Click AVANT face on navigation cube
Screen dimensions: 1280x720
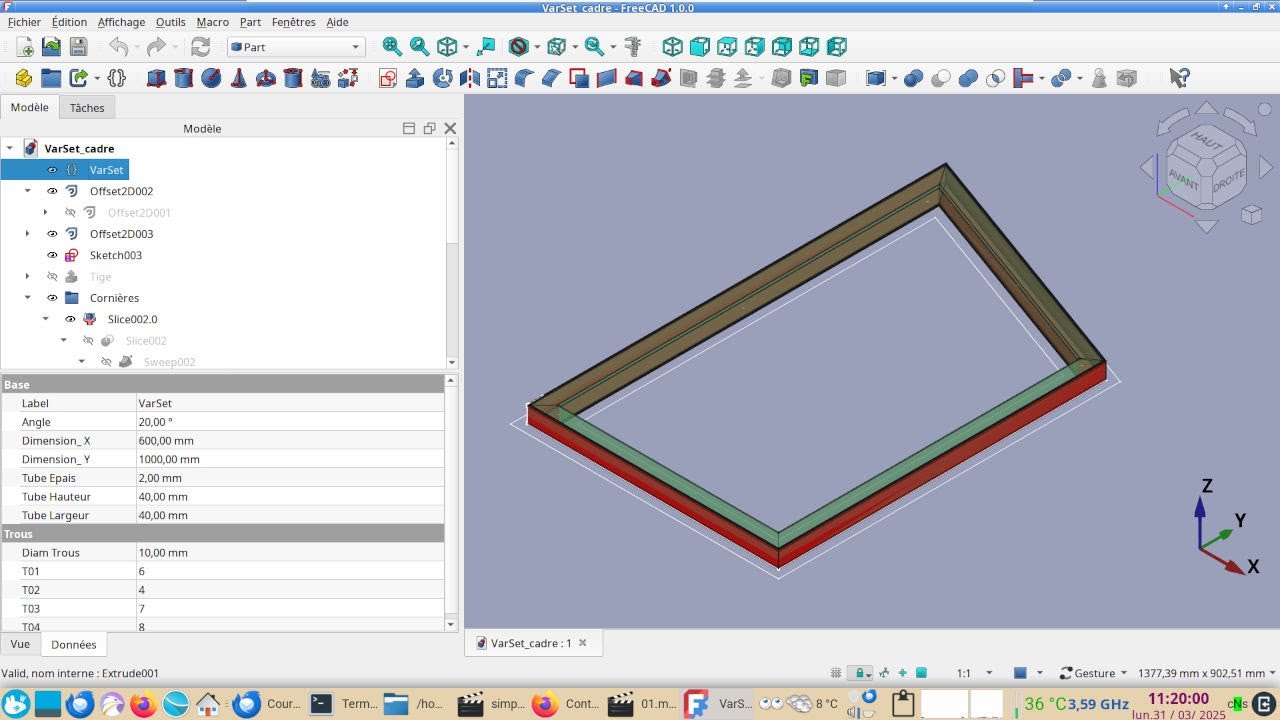pyautogui.click(x=1185, y=179)
